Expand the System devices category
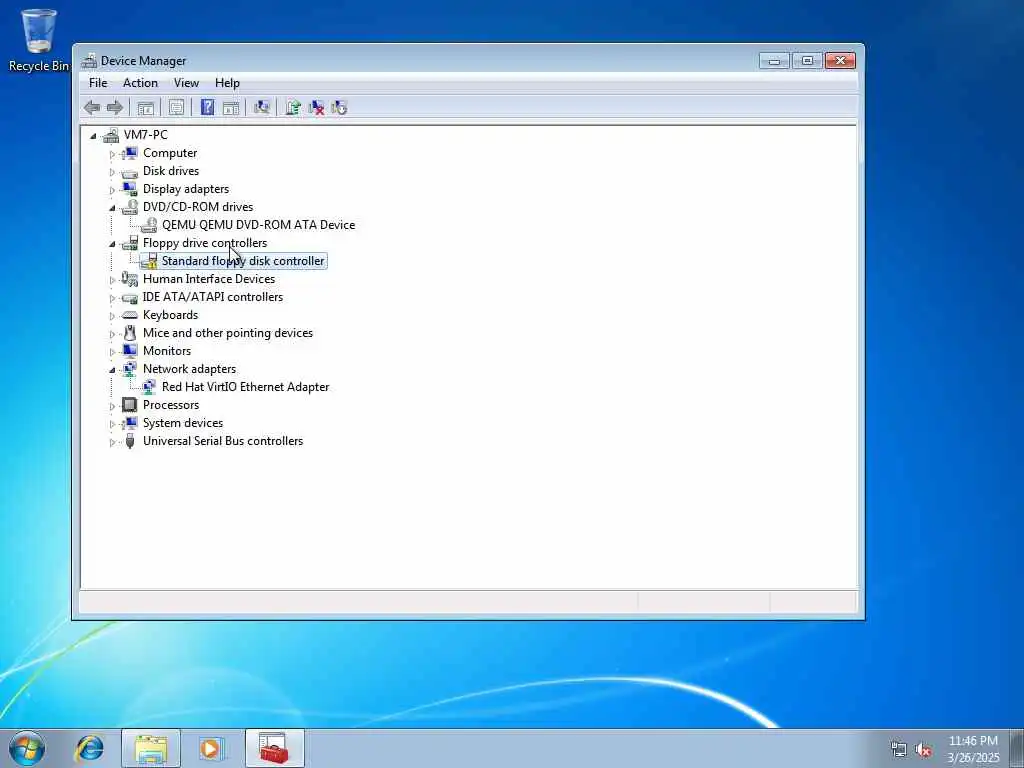 112,424
